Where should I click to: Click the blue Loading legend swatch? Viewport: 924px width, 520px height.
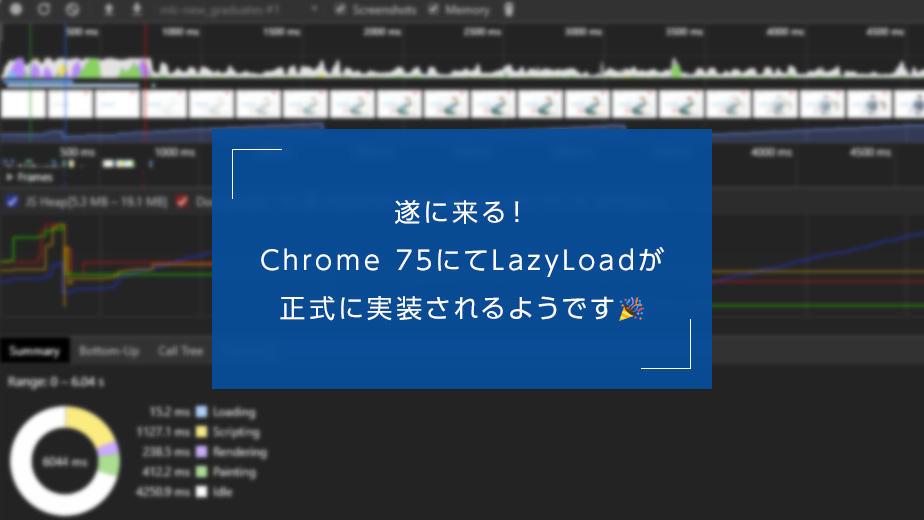click(202, 412)
